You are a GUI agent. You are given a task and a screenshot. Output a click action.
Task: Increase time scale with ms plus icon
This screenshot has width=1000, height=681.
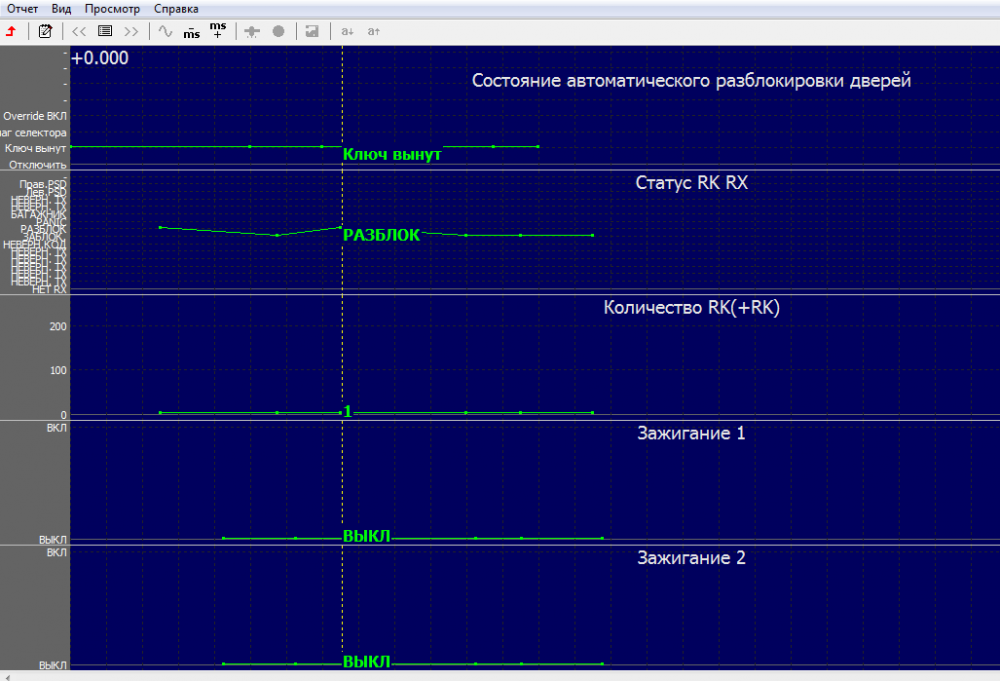(218, 30)
